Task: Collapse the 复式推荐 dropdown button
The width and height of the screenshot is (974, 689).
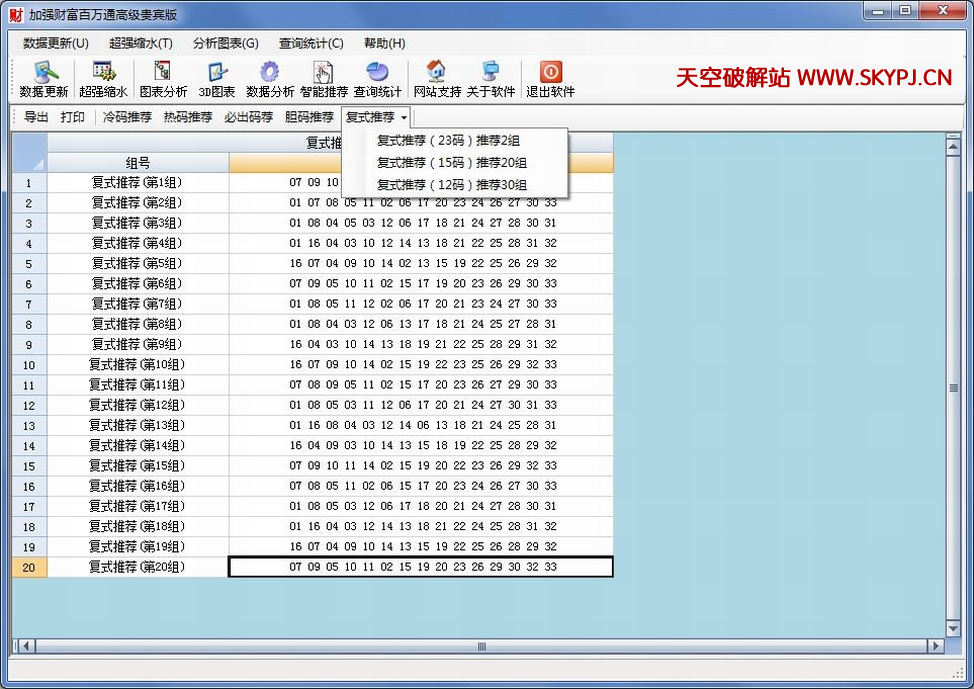Action: pyautogui.click(x=376, y=117)
